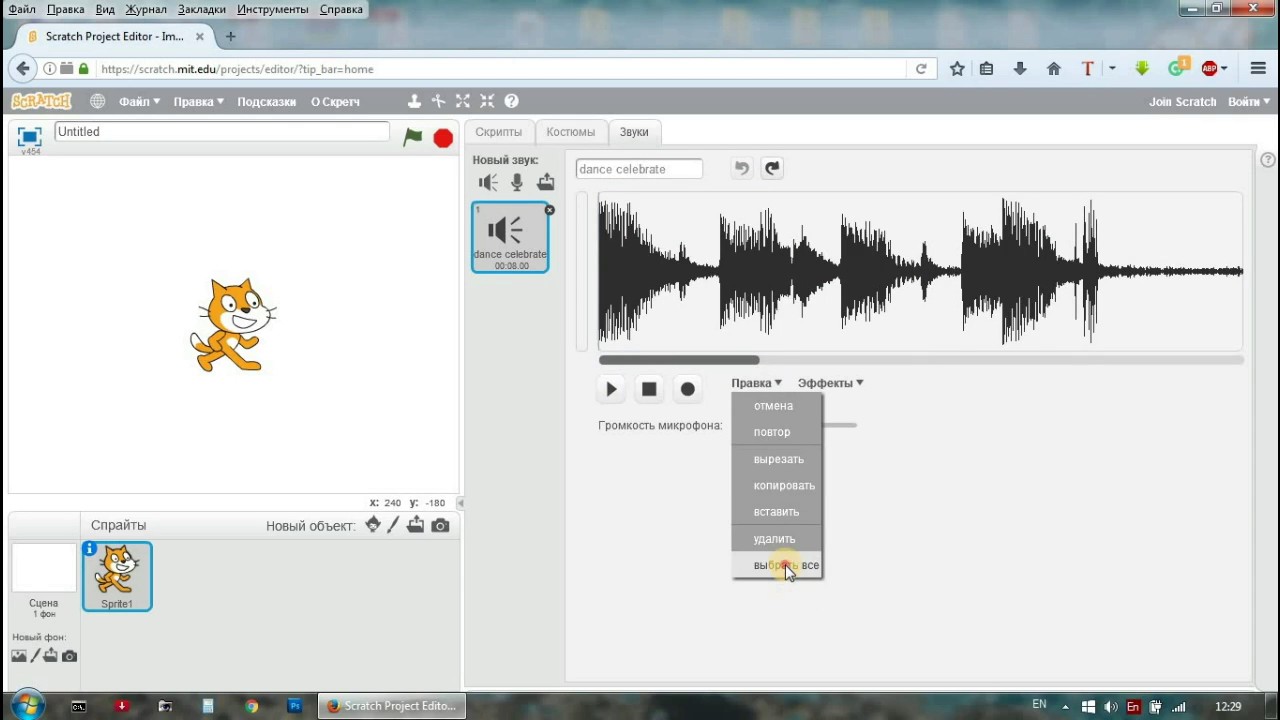Choose отмена from the edit menu
The height and width of the screenshot is (720, 1280).
pyautogui.click(x=777, y=406)
